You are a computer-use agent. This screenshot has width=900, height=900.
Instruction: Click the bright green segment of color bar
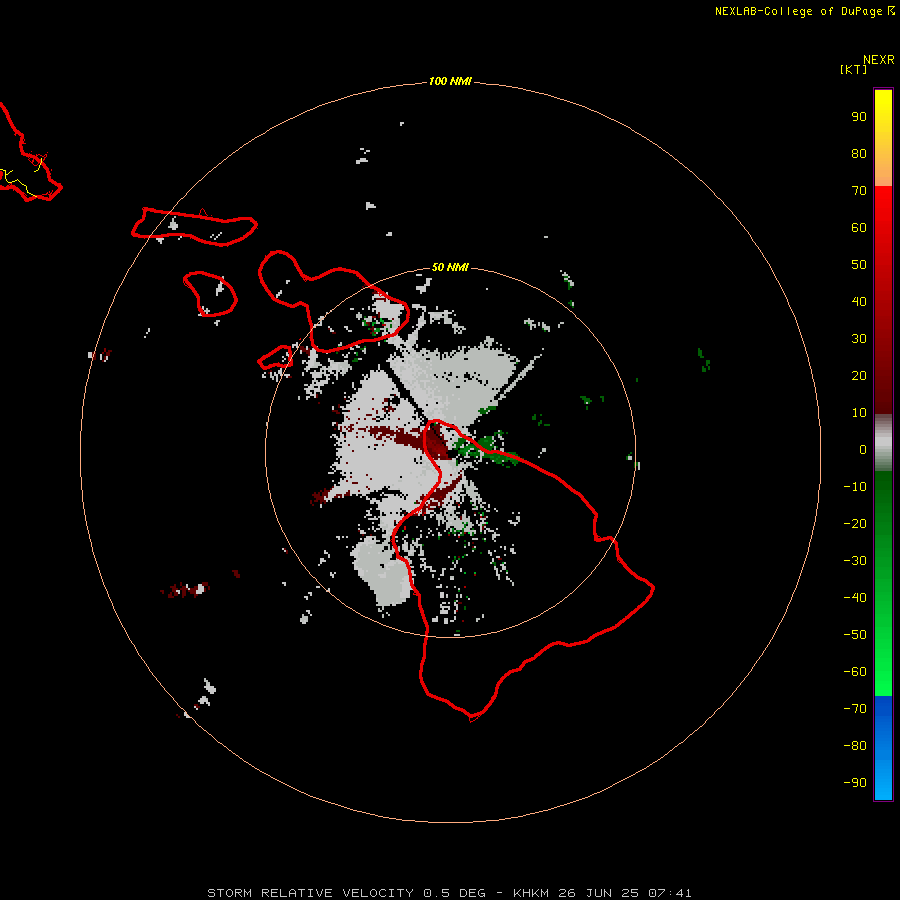click(x=883, y=583)
